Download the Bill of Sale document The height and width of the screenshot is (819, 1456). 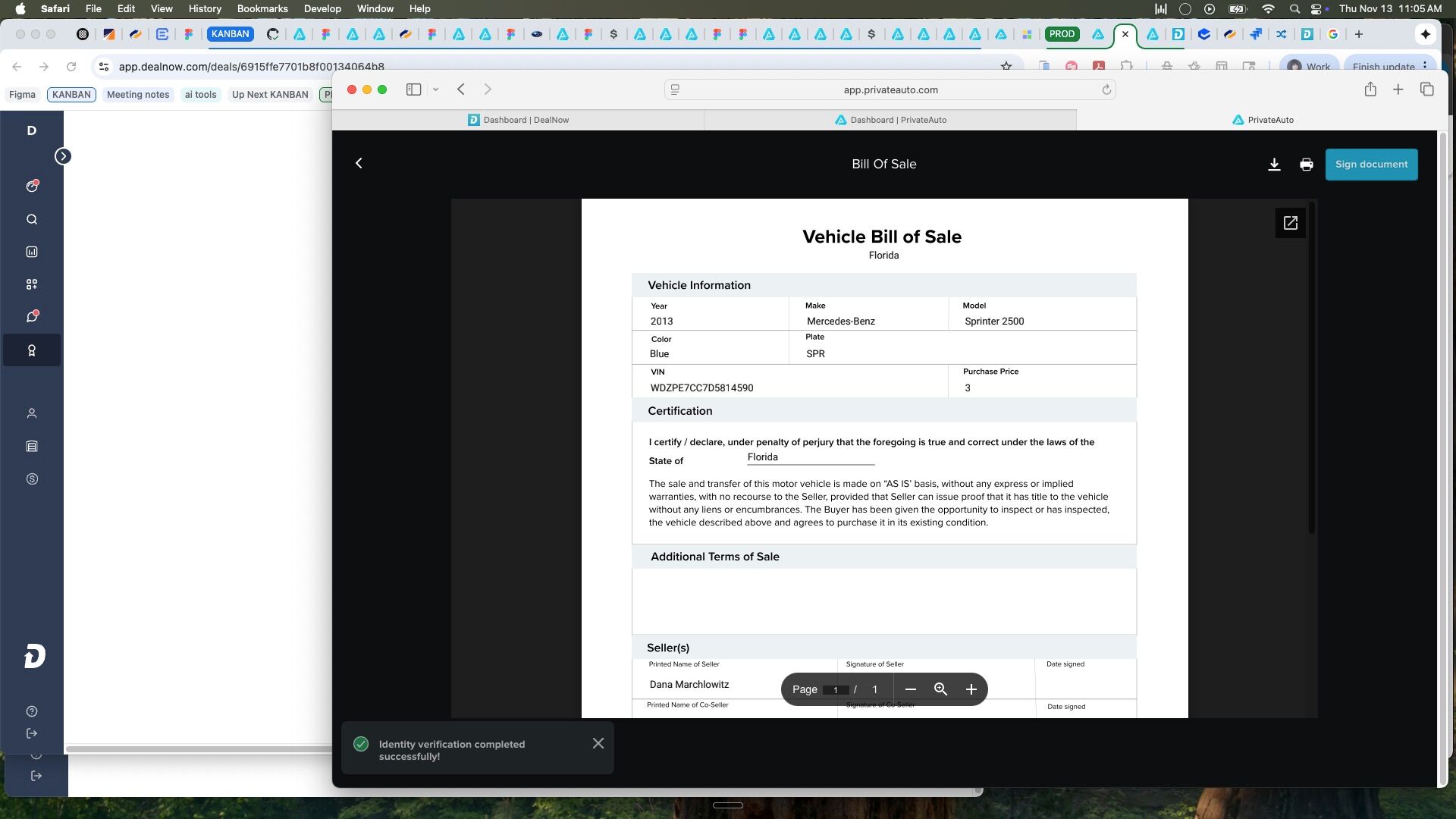[1274, 165]
